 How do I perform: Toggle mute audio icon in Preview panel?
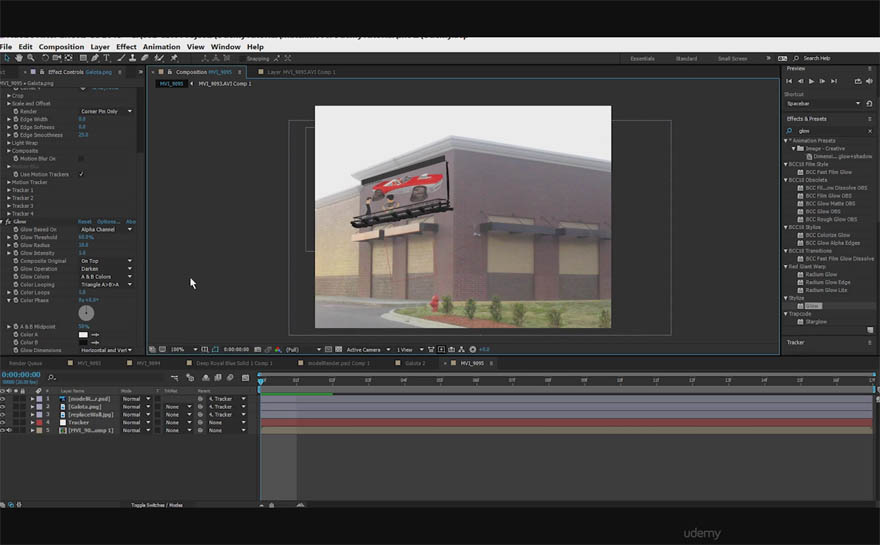tap(869, 81)
